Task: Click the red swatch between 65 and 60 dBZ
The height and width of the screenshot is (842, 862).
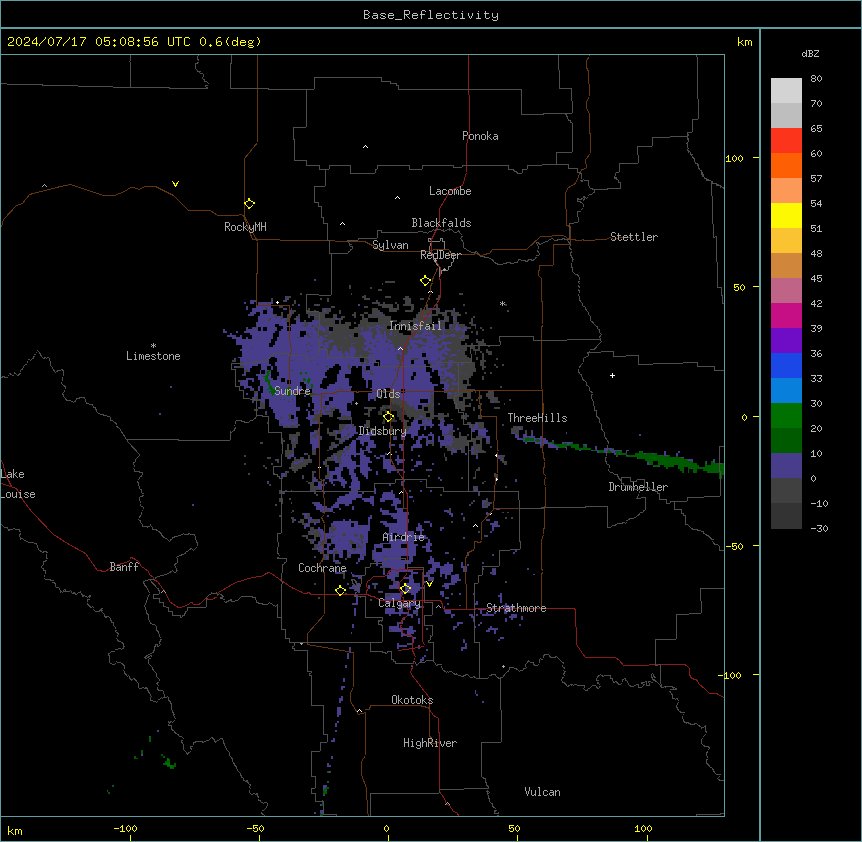Action: (x=786, y=141)
